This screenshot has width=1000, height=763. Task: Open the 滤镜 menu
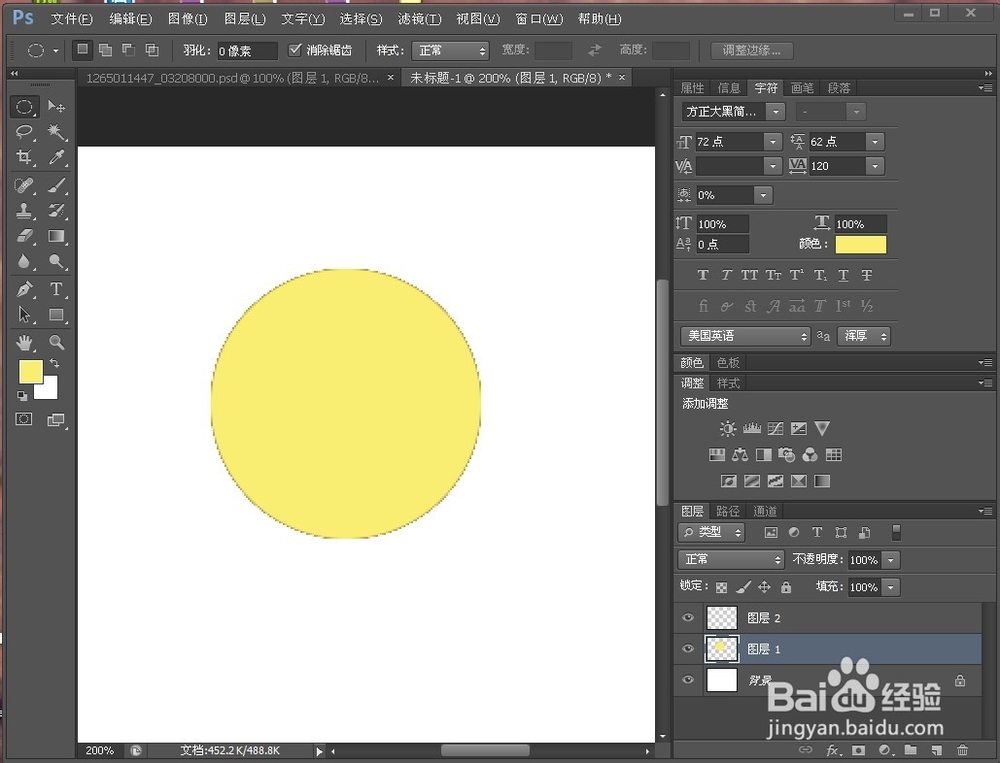[419, 19]
